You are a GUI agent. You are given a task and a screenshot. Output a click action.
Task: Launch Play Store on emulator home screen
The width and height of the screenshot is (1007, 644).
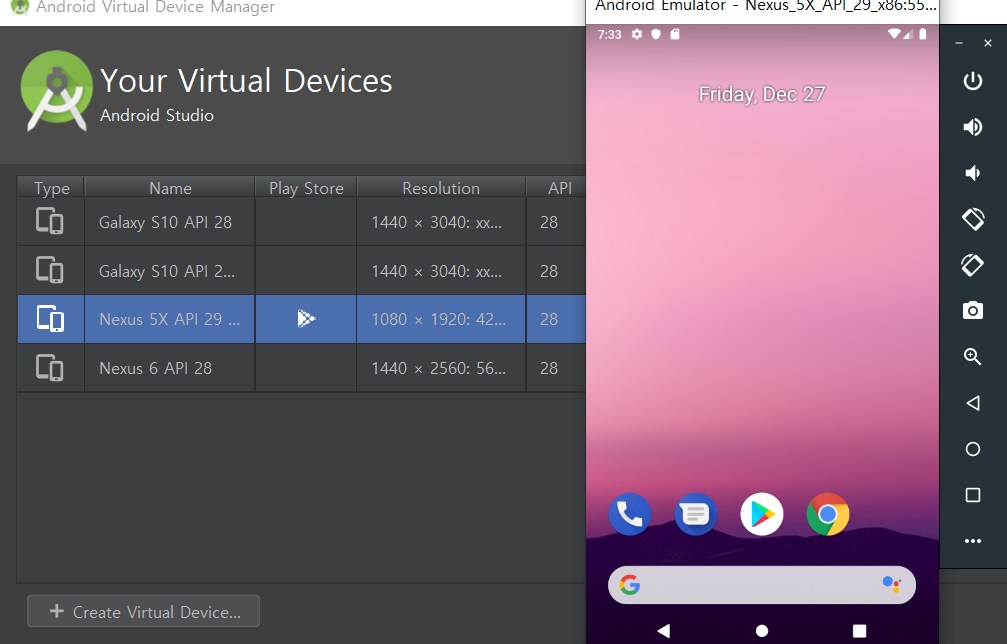(x=762, y=514)
